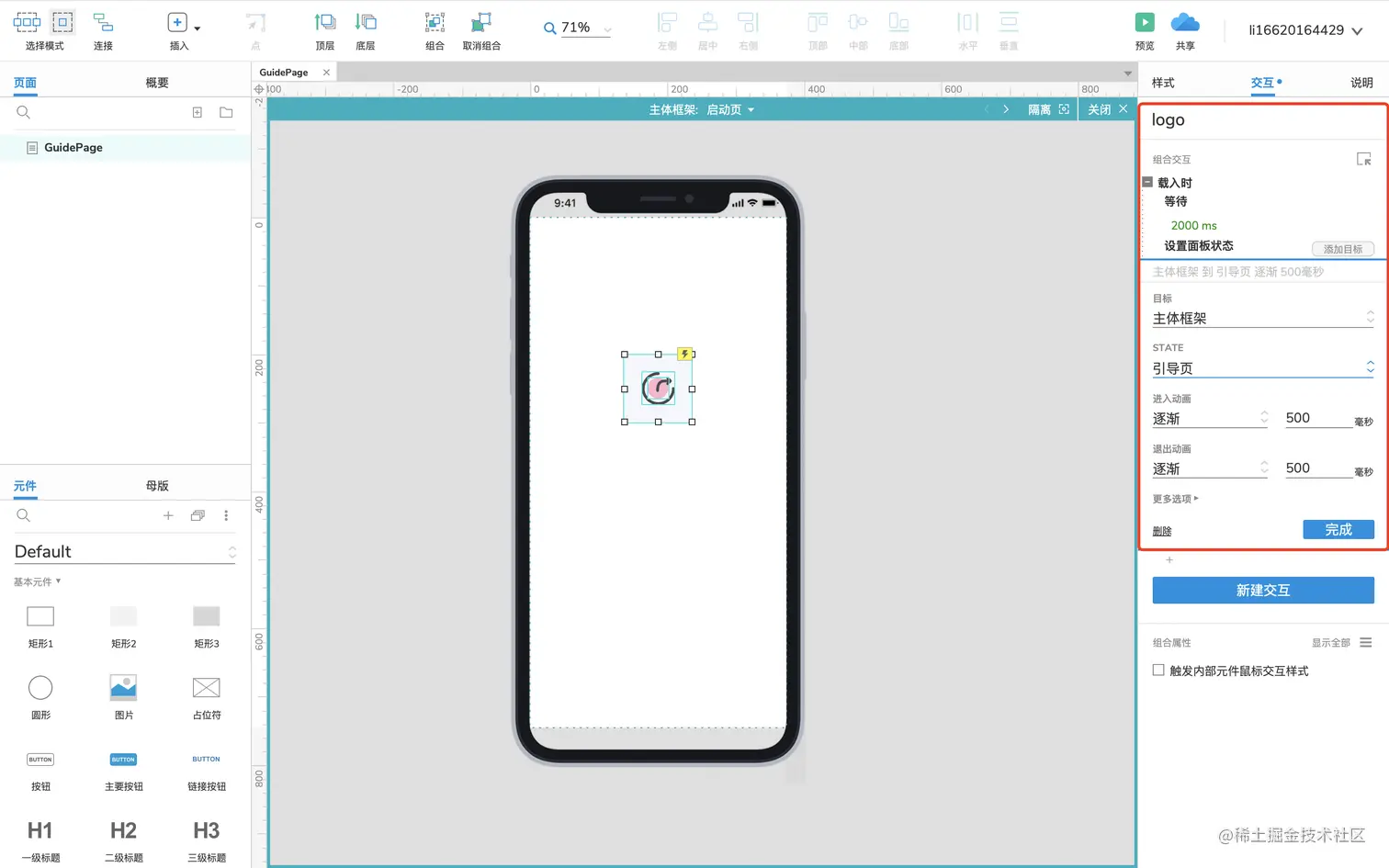The width and height of the screenshot is (1389, 868).
Task: Bring selection to front with 顶层
Action: tap(325, 29)
